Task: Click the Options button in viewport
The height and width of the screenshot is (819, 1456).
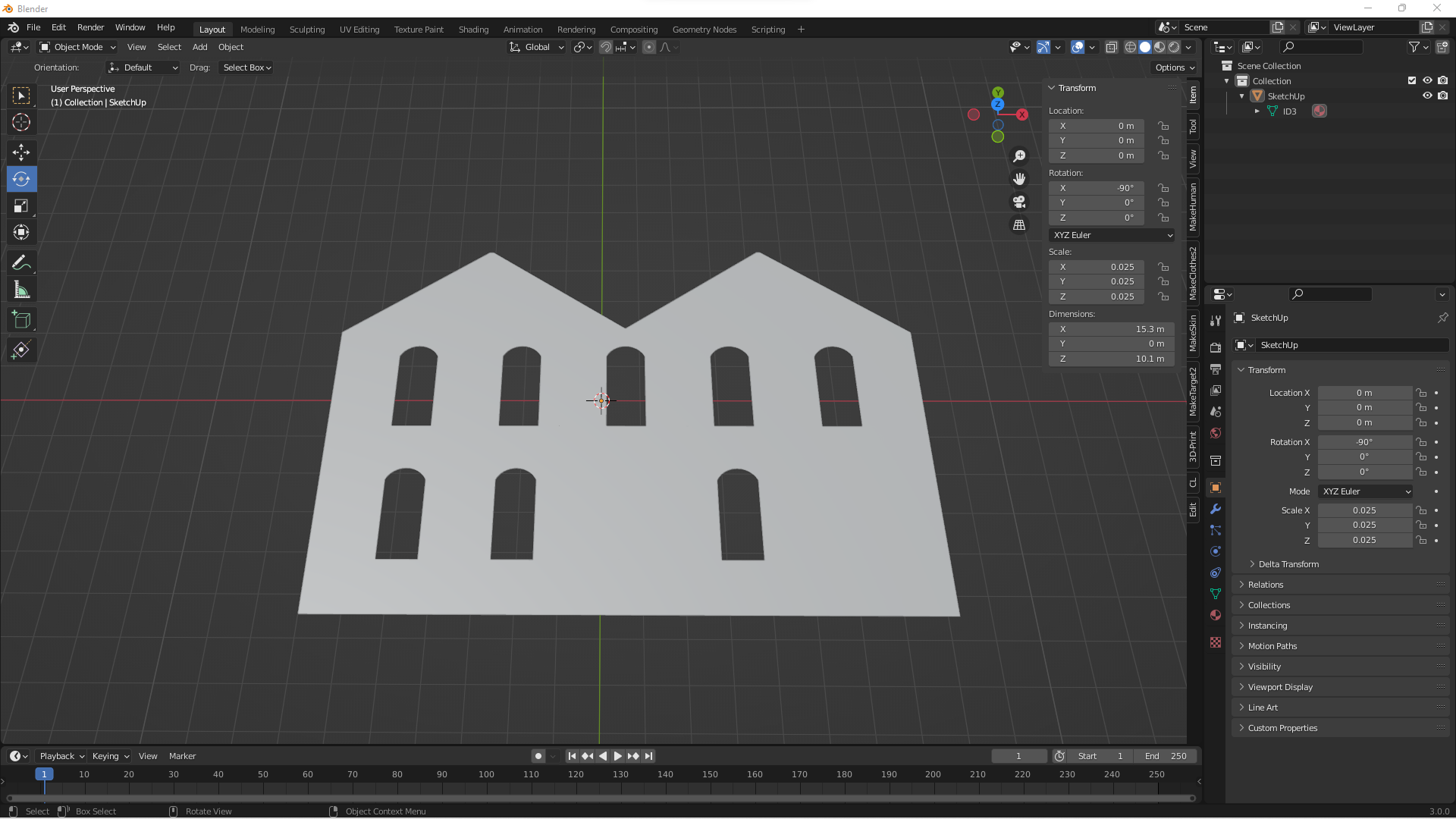Action: coord(1174,67)
